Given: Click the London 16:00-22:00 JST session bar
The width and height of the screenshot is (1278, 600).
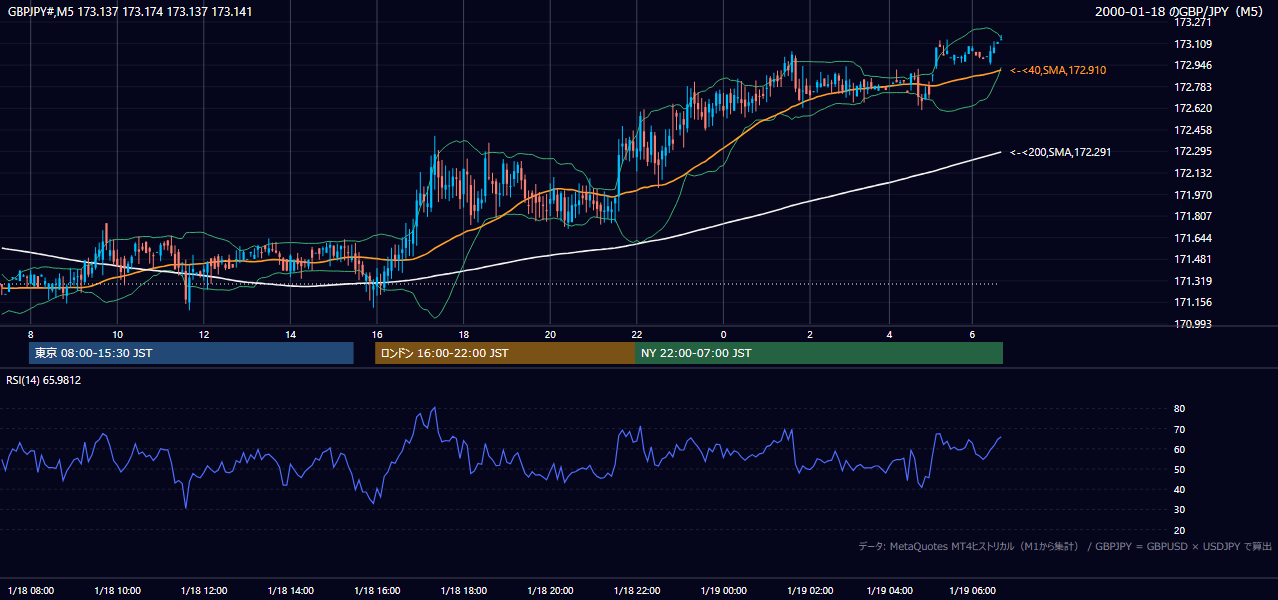Looking at the screenshot, I should [x=505, y=353].
